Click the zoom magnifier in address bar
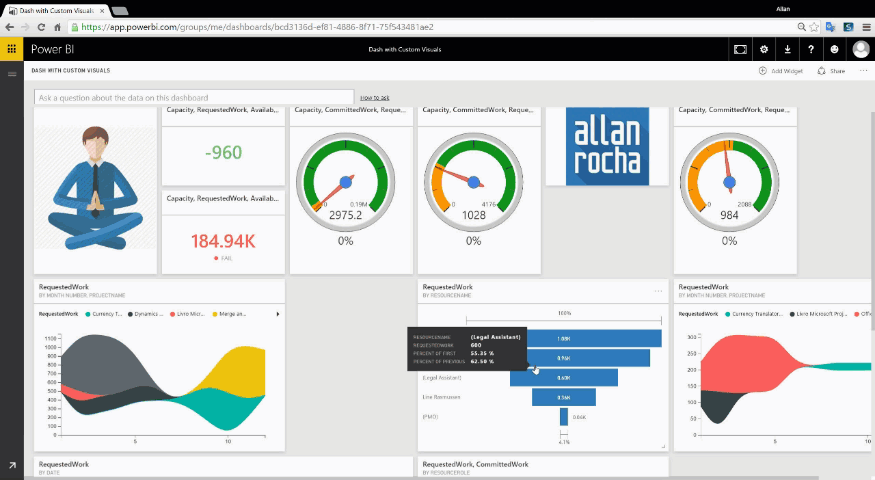 pos(801,27)
